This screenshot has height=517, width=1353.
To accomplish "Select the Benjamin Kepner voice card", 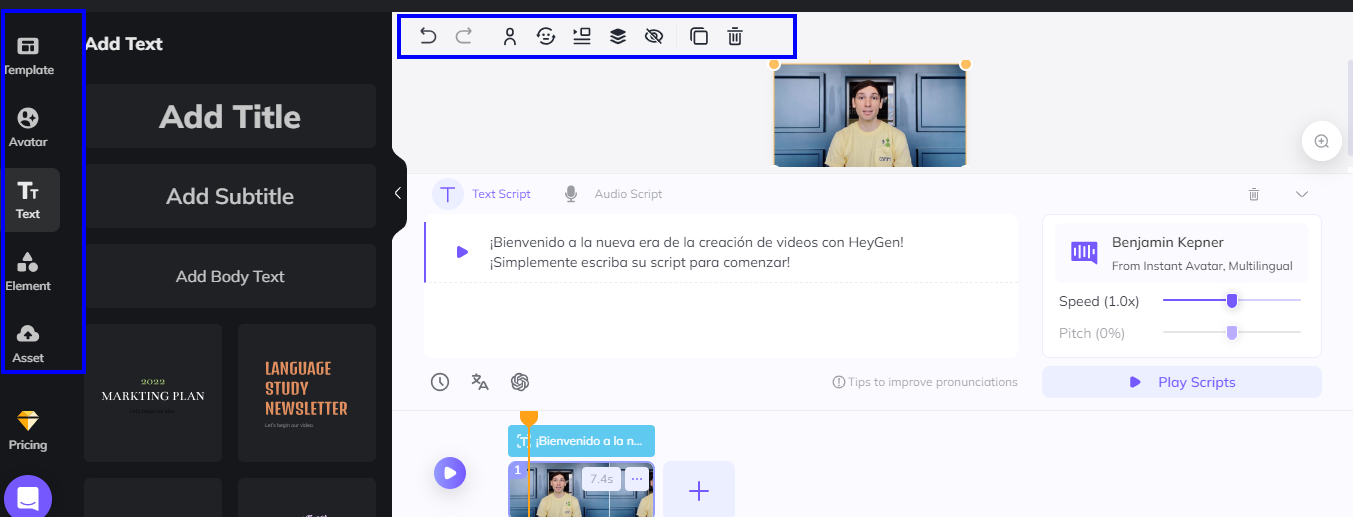I will click(1182, 252).
